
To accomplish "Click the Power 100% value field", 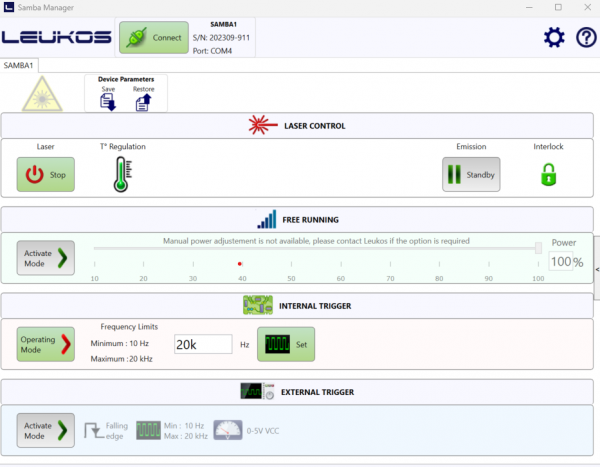I will (561, 261).
